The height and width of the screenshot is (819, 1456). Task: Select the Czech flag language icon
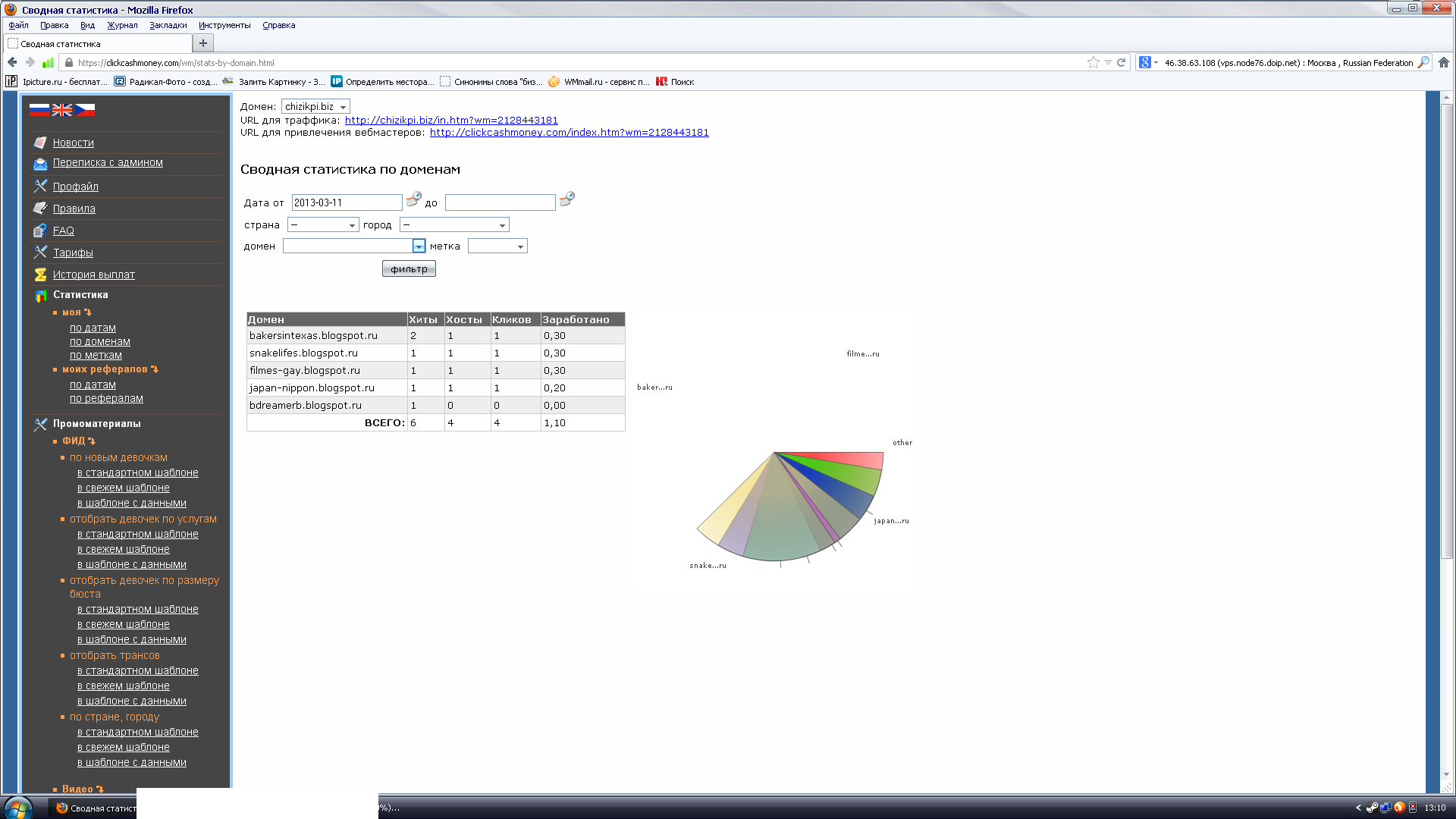pyautogui.click(x=85, y=110)
